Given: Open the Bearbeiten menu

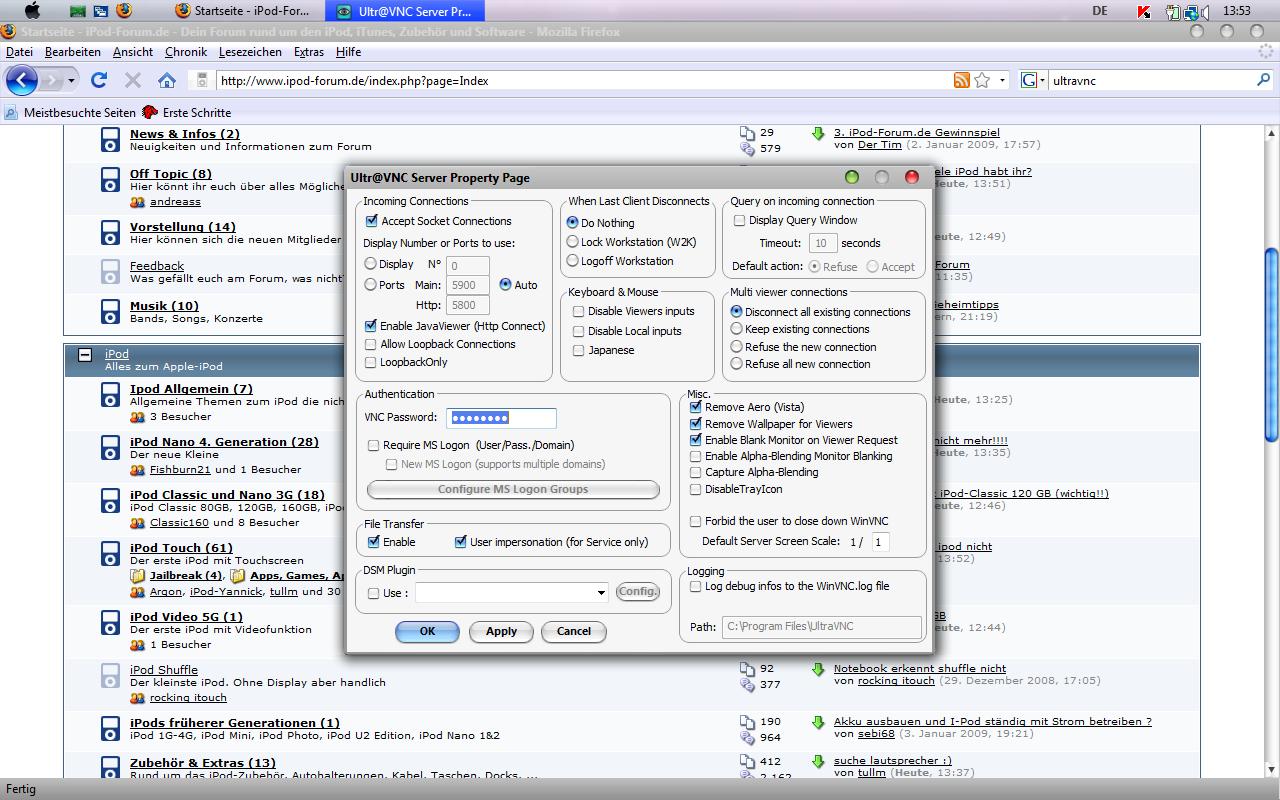Looking at the screenshot, I should 73,52.
